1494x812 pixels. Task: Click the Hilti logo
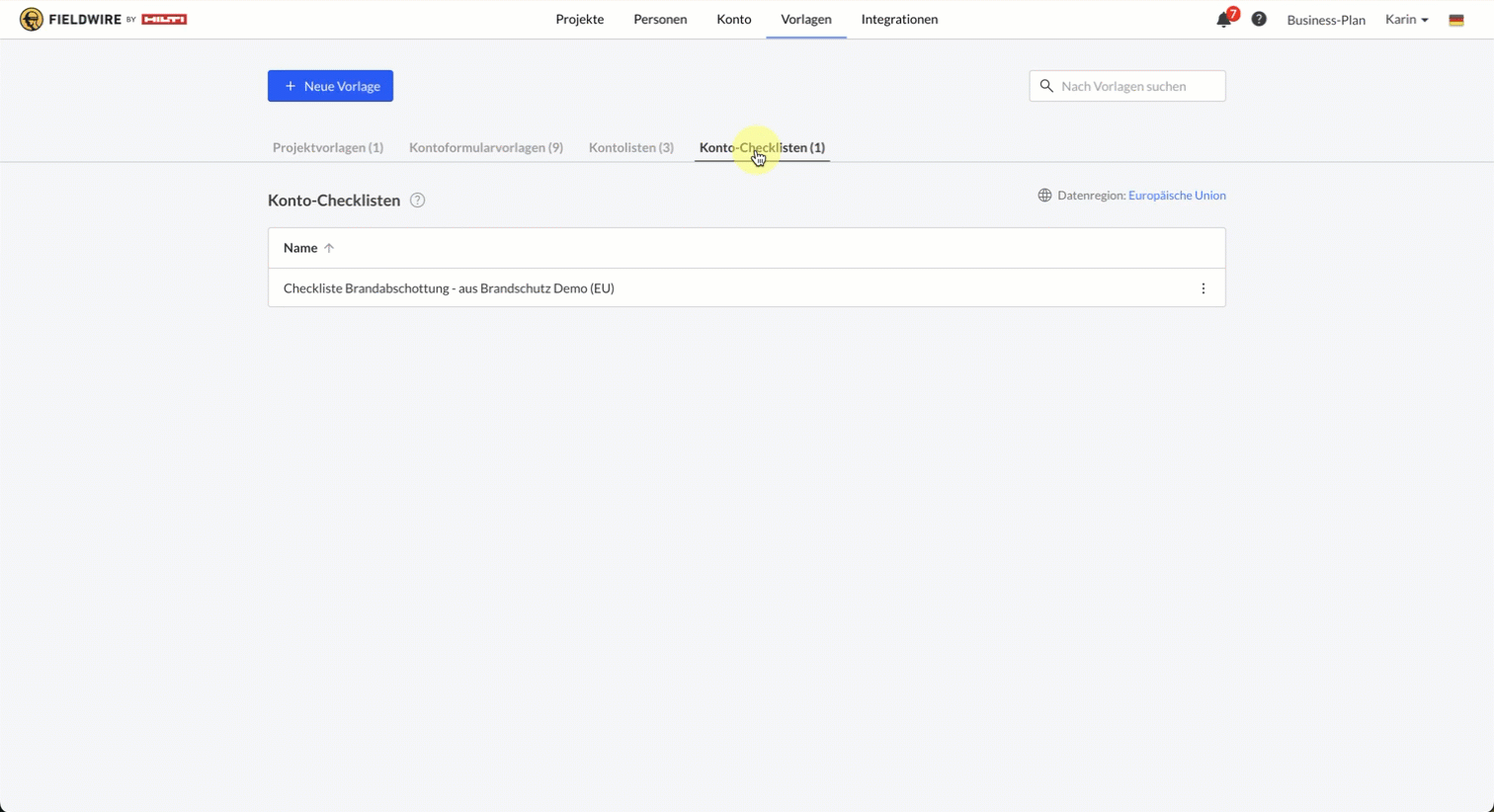164,19
